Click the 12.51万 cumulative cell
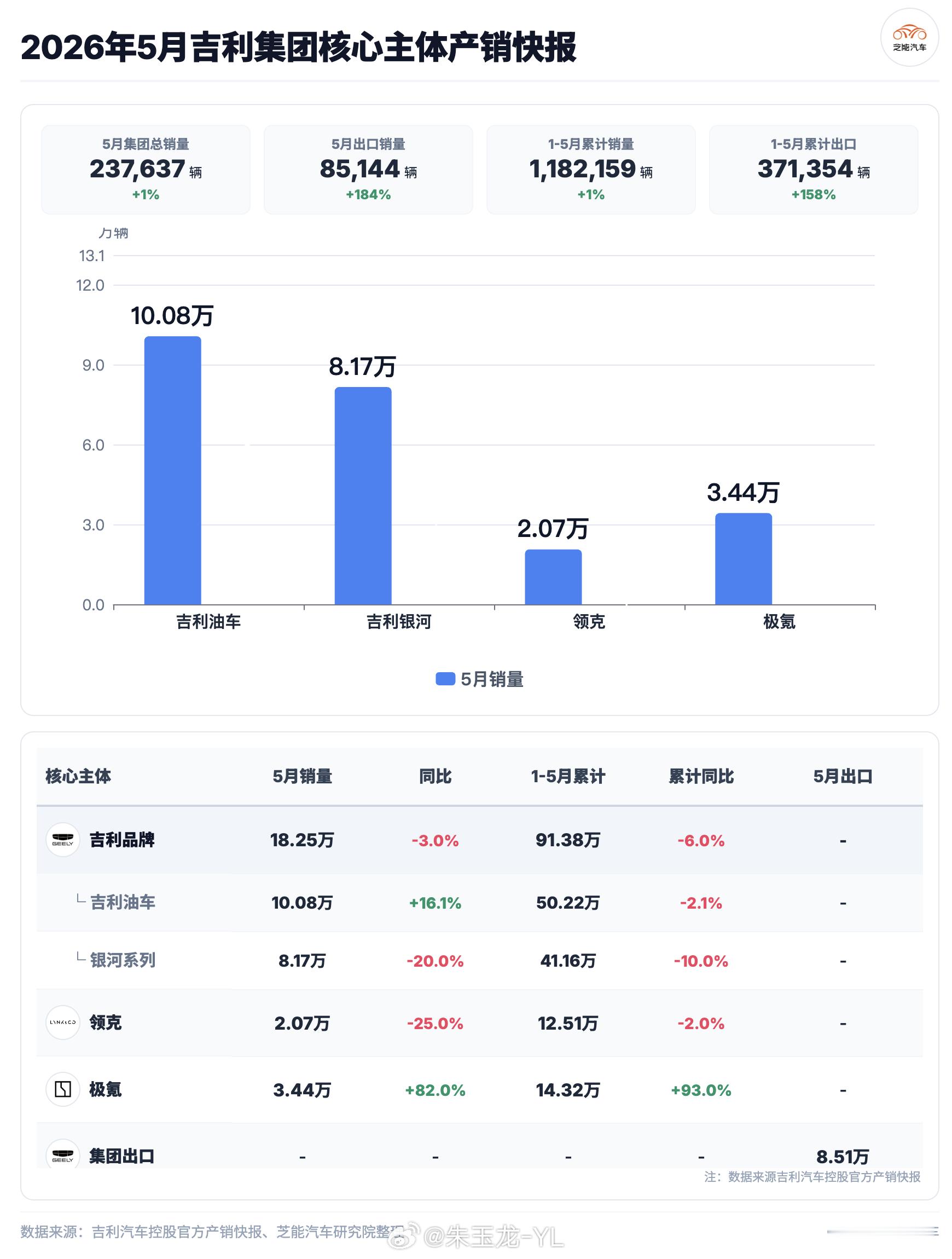Viewport: 952px width, 1259px height. 568,1023
